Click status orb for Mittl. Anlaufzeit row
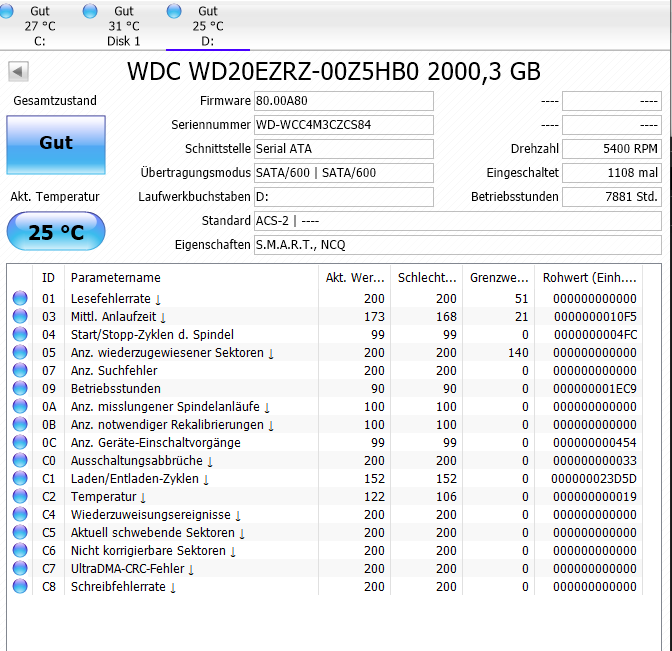 [x=20, y=316]
